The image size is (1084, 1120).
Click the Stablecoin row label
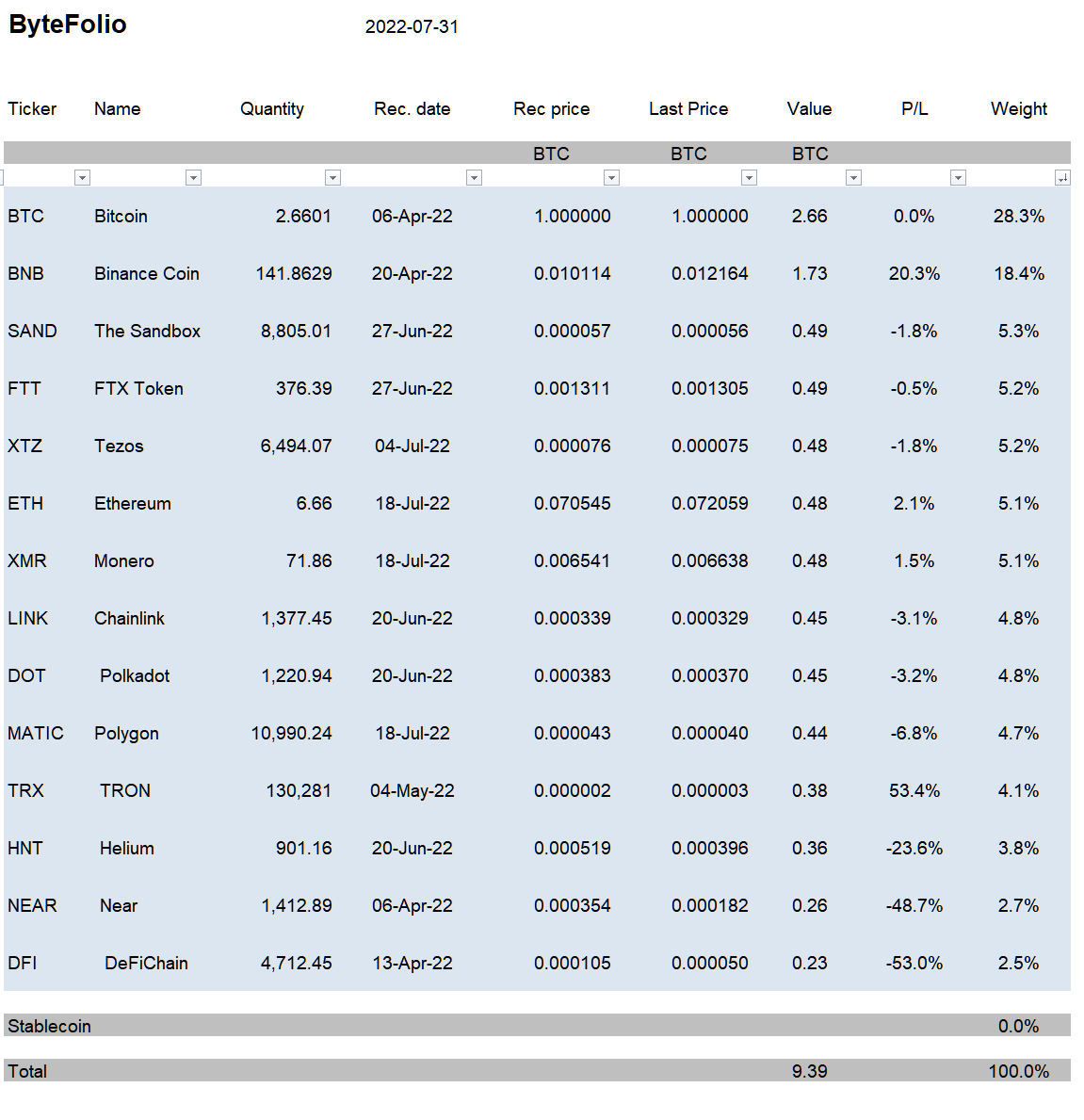coord(49,1026)
